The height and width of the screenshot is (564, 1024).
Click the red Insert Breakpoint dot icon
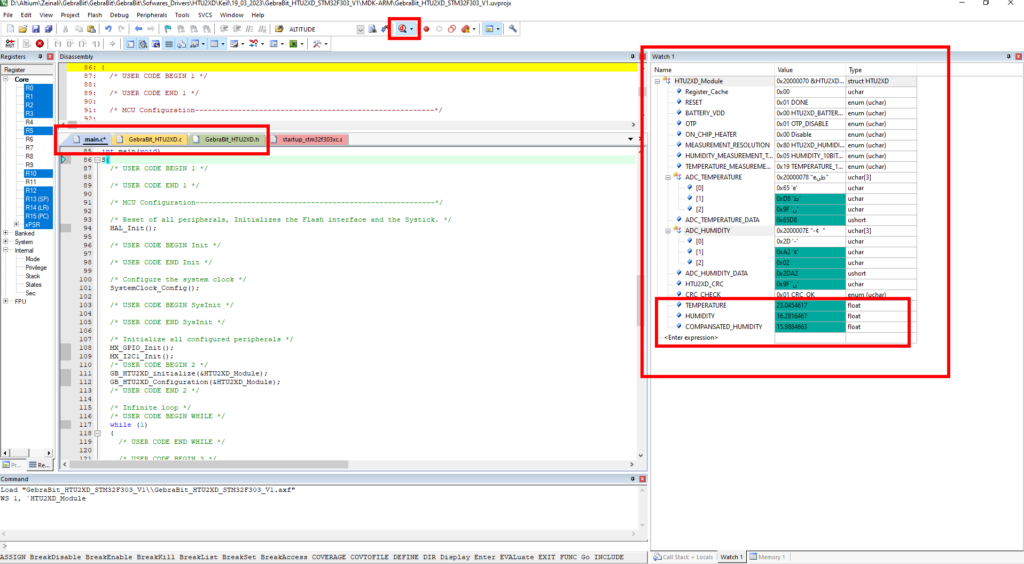coord(426,29)
